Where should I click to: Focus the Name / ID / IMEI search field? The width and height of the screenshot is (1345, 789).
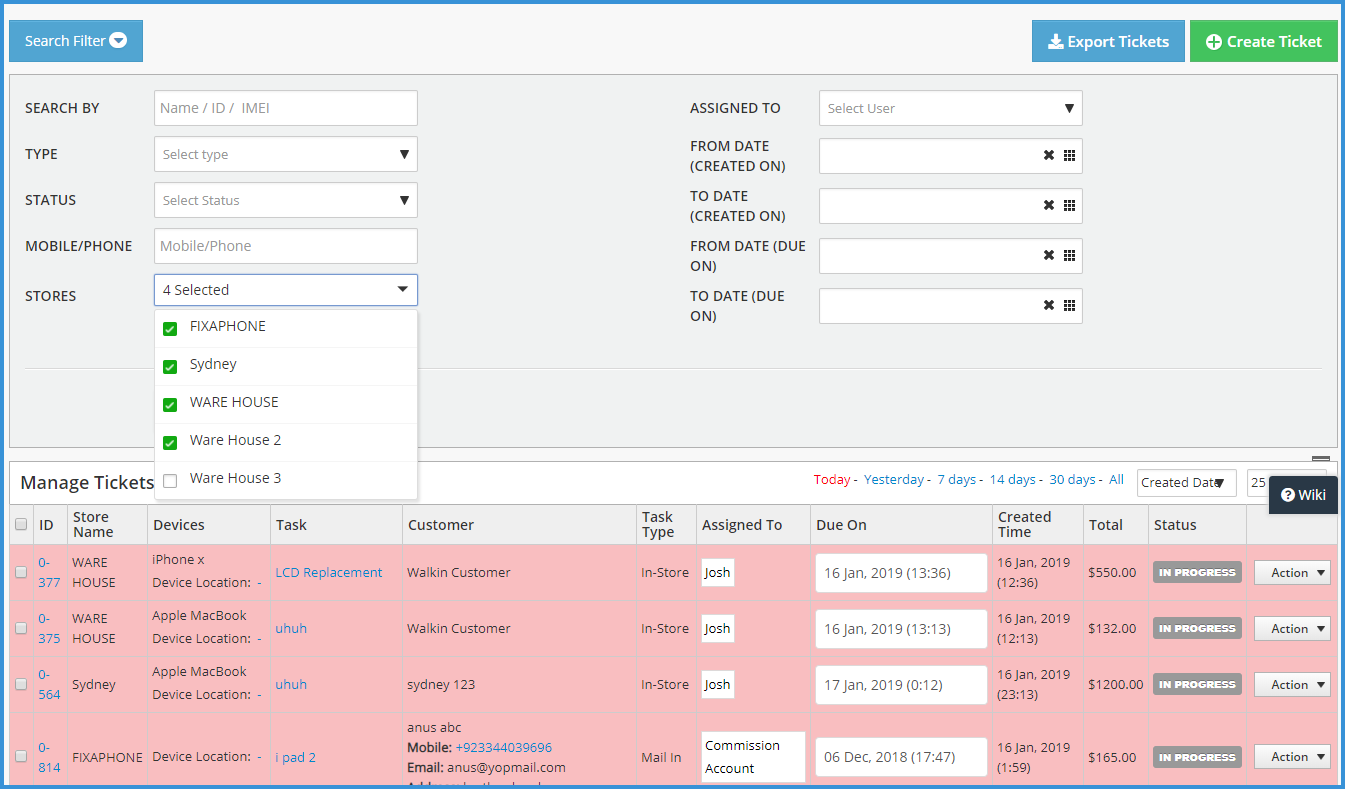(286, 108)
